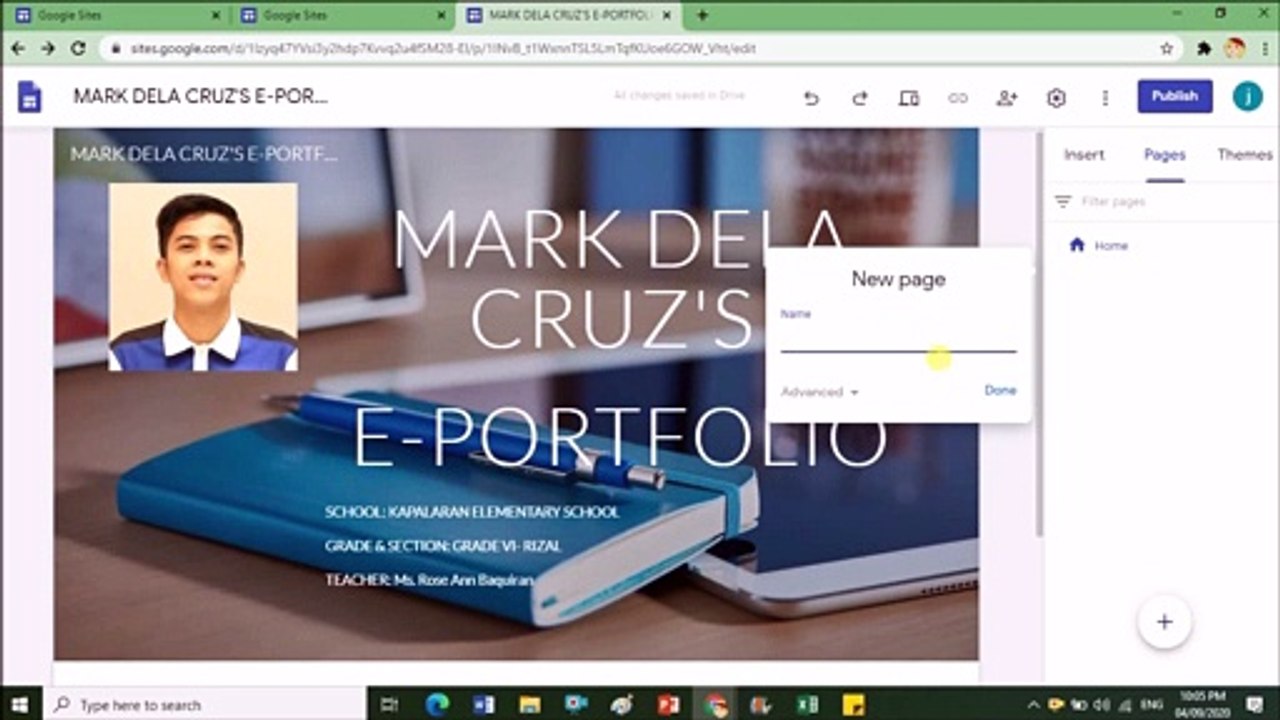This screenshot has height=720, width=1280.
Task: Open Sticky Notes from the taskbar
Action: pos(853,705)
